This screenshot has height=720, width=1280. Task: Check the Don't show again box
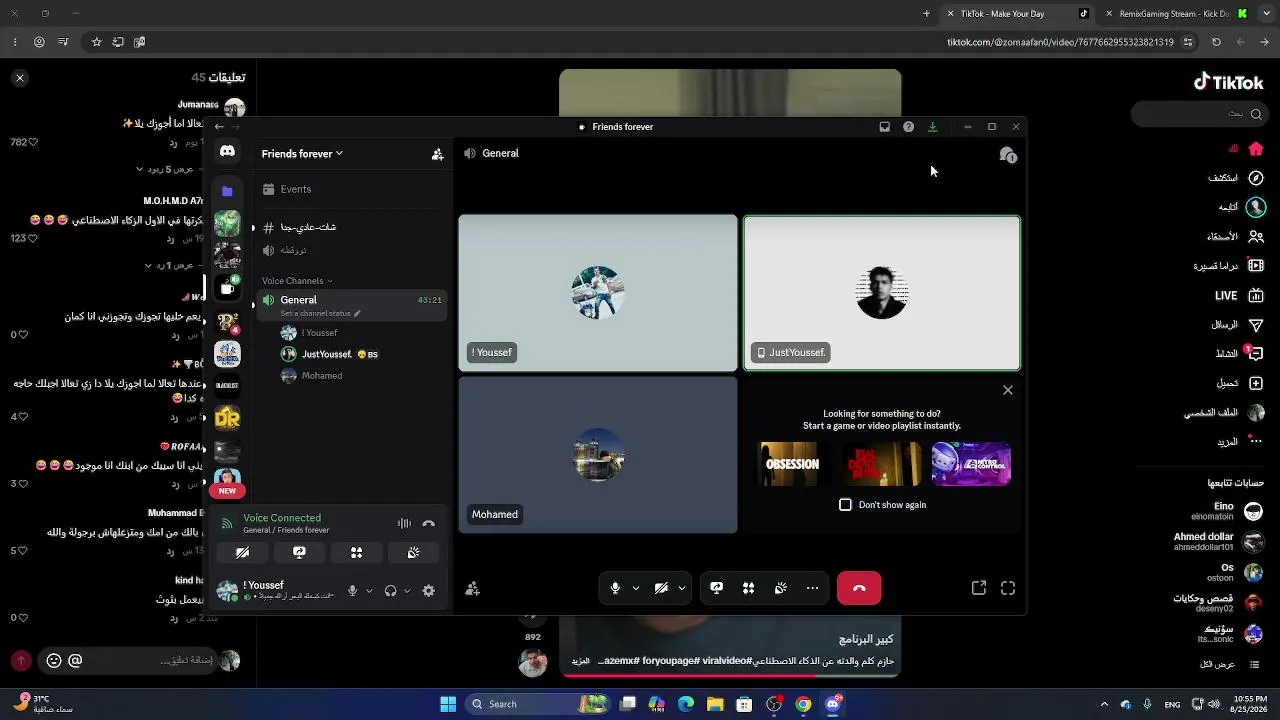845,505
